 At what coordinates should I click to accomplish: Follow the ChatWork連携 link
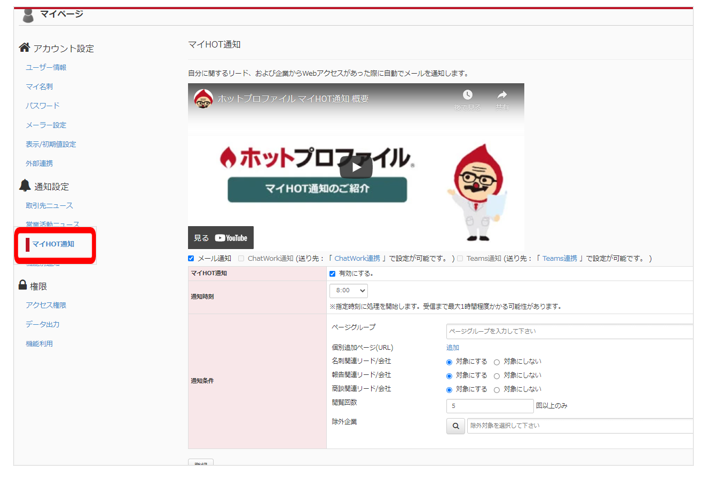pos(357,259)
